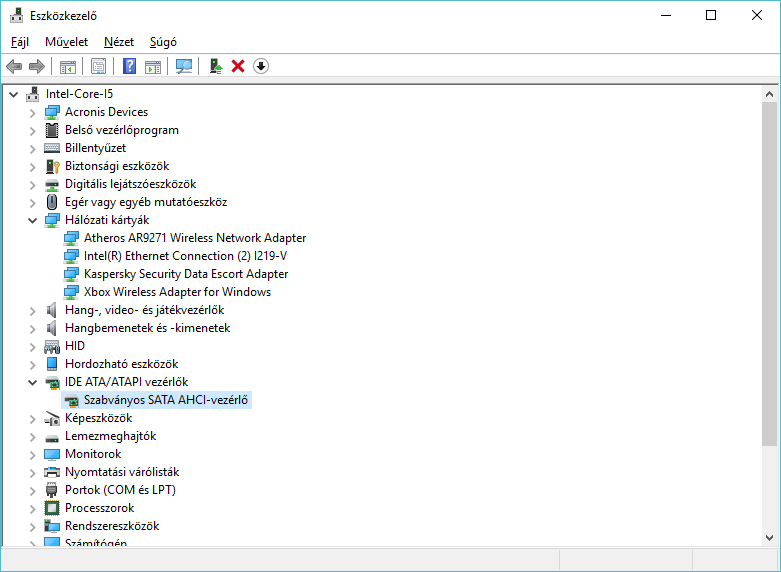Screen dimensions: 781x572
Task: Click the speaker icon beside Hangbemenetek és -kimenetek
Action: click(x=51, y=328)
